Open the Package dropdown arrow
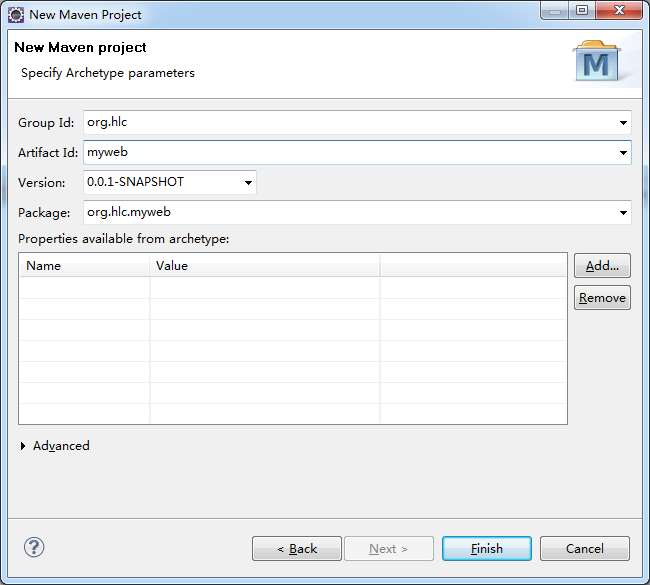Viewport: 650px width, 585px height. click(623, 213)
